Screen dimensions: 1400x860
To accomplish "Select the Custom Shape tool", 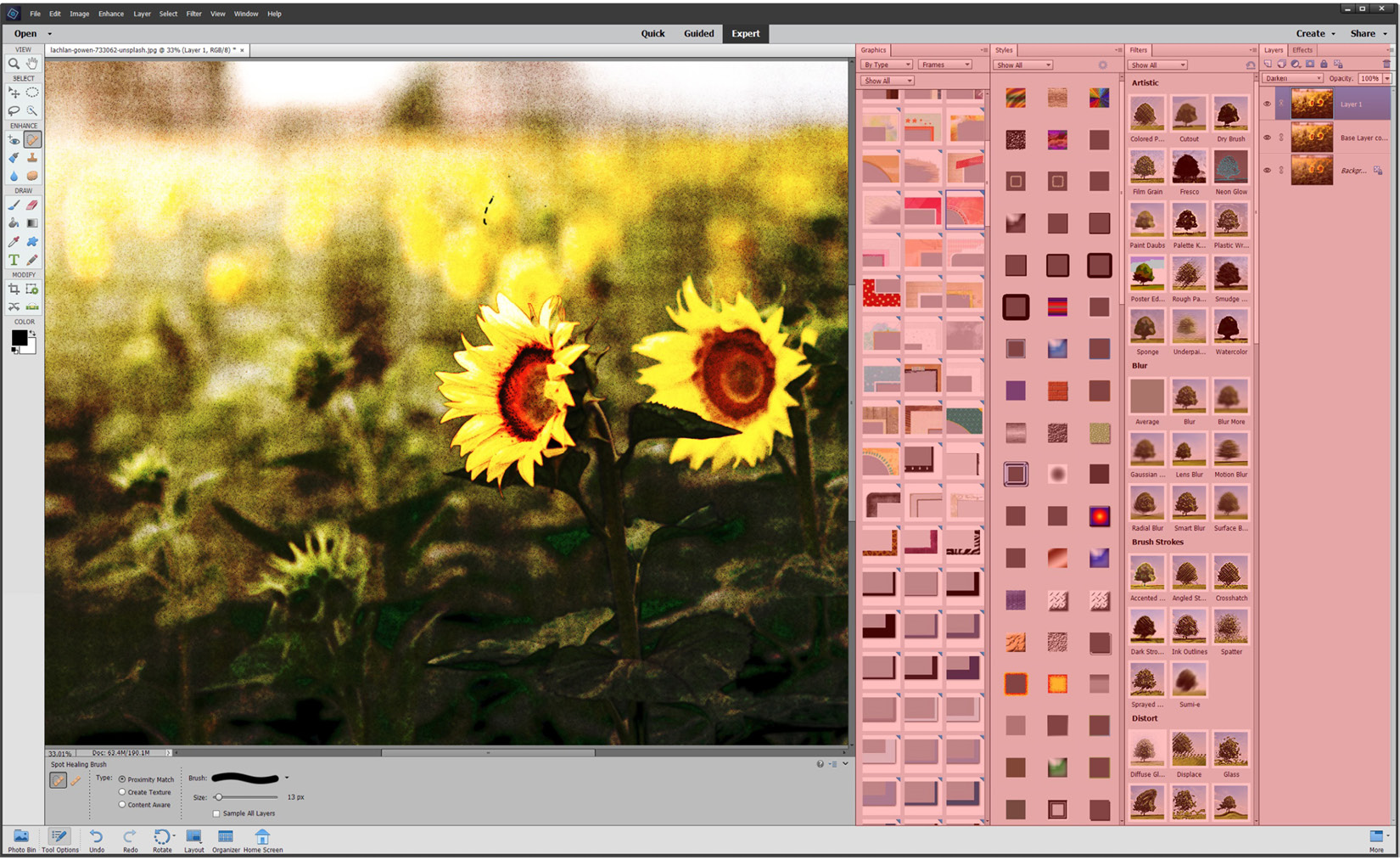I will pos(32,242).
